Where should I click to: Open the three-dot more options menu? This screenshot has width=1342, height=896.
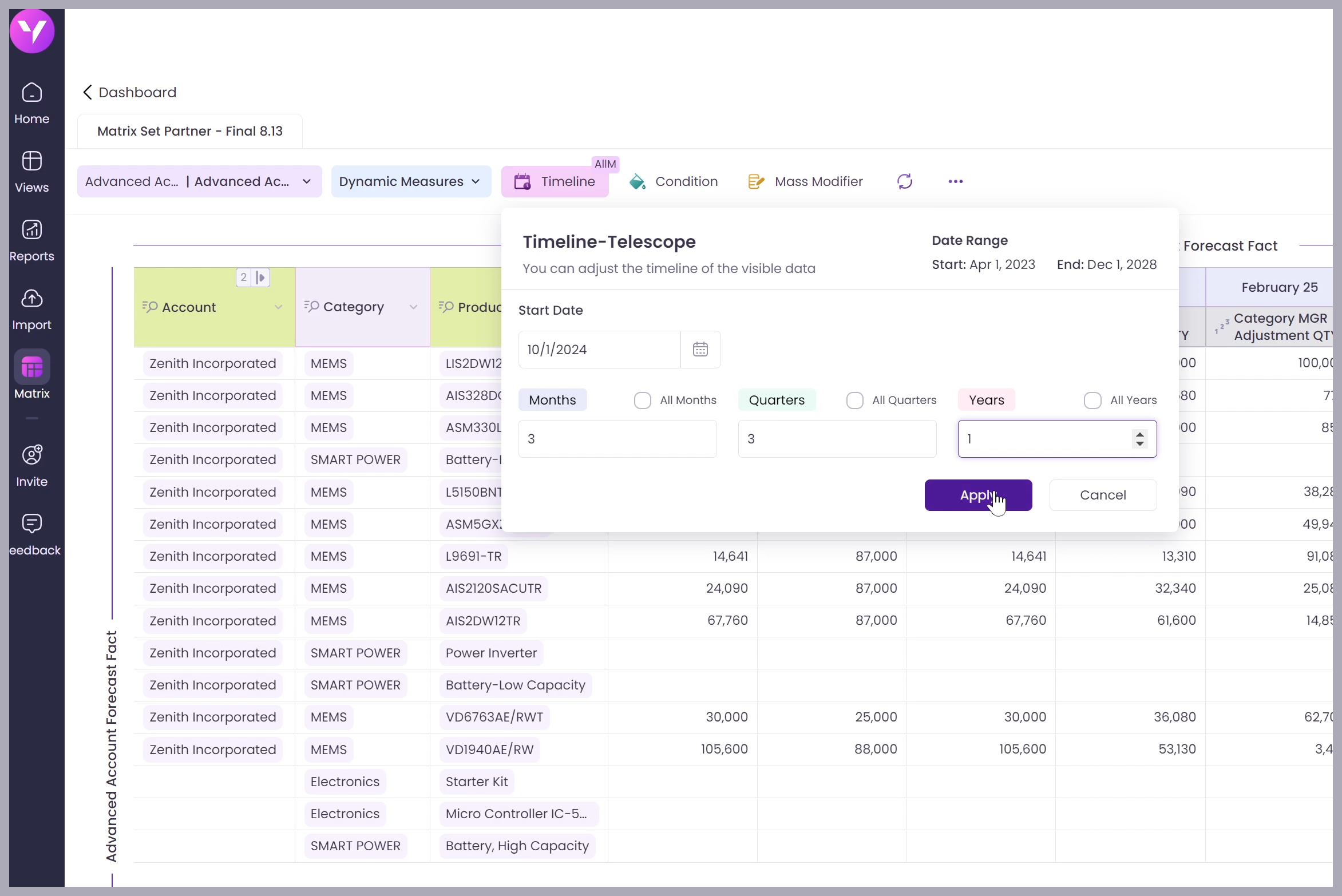[955, 181]
